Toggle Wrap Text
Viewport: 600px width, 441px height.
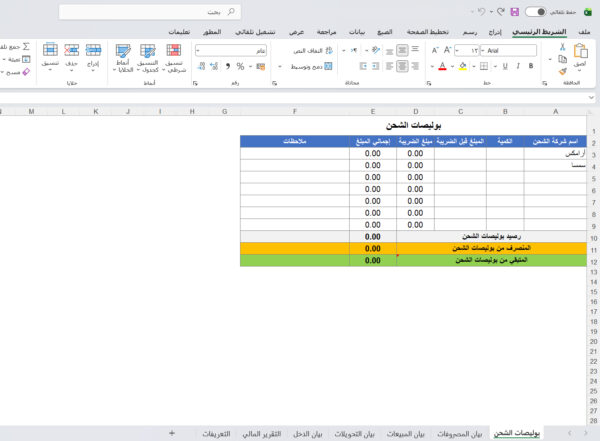[313, 51]
